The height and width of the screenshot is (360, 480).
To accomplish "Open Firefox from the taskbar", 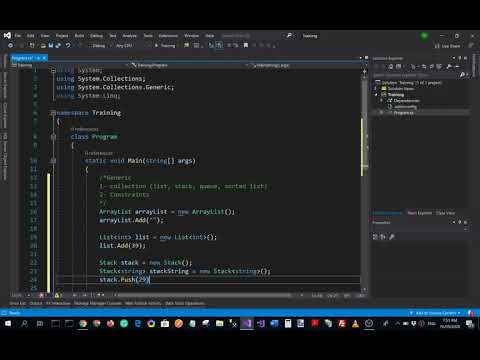I will point(110,323).
